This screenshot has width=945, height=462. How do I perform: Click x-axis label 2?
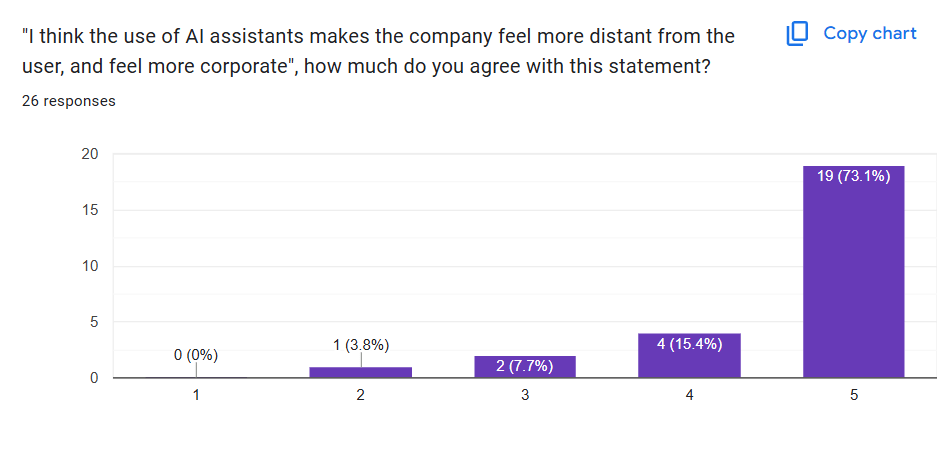(361, 395)
